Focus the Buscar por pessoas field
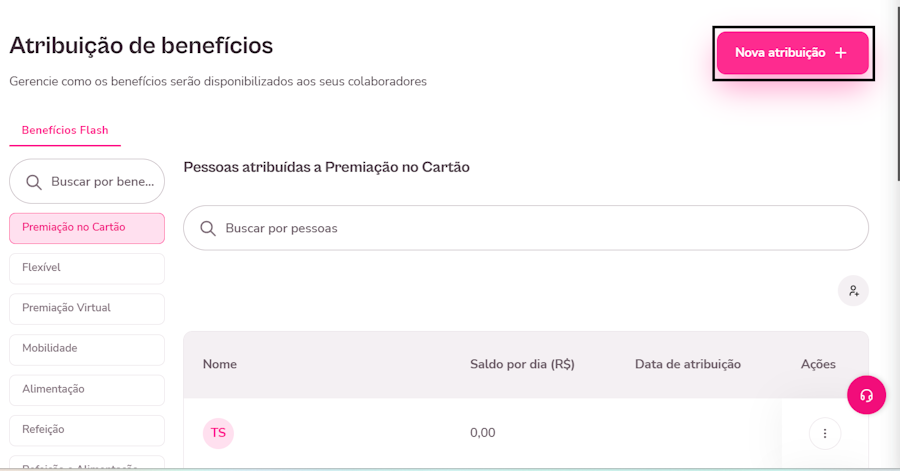Viewport: 900px width, 471px height. click(x=540, y=228)
